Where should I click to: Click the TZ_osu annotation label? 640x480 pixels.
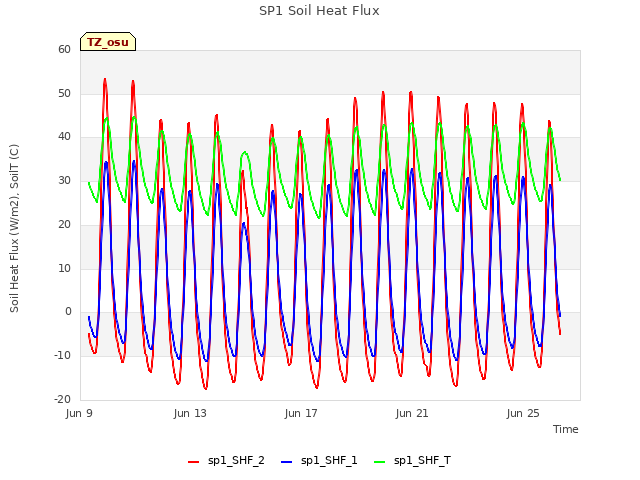pos(108,42)
